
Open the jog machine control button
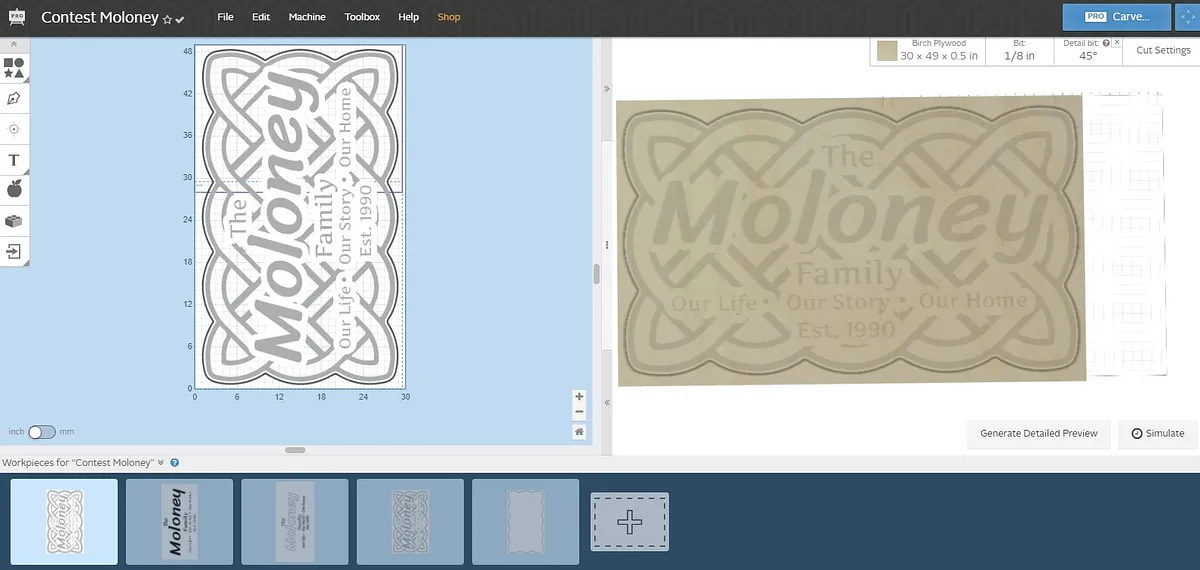click(1189, 17)
